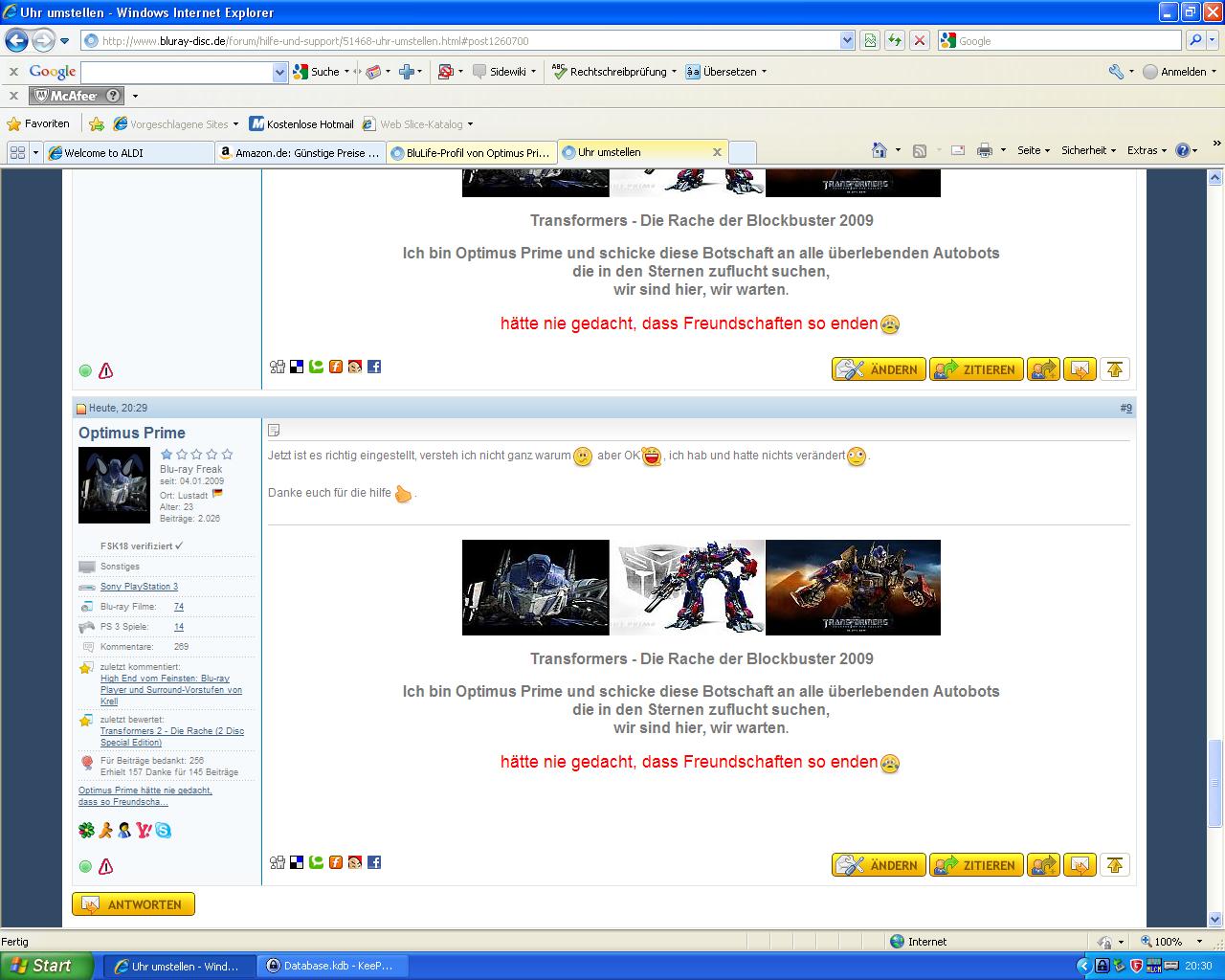Screen dimensions: 1225x980
Task: Switch to the Amazon.de tab
Action: click(x=300, y=152)
